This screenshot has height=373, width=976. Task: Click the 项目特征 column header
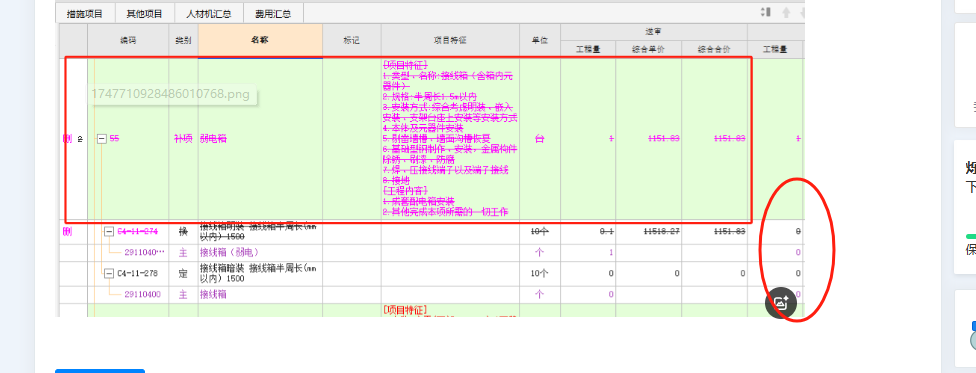pos(450,40)
